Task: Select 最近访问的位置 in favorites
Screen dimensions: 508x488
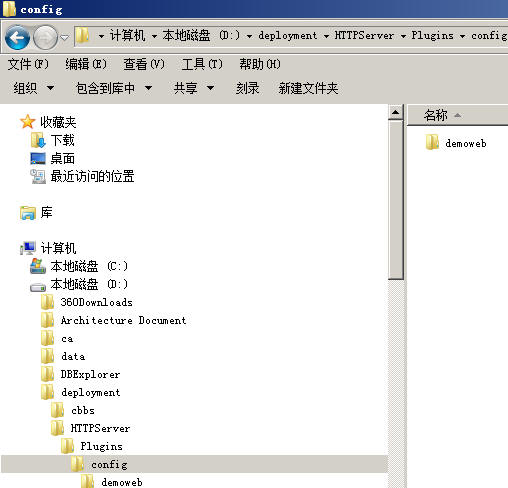Action: tap(92, 176)
